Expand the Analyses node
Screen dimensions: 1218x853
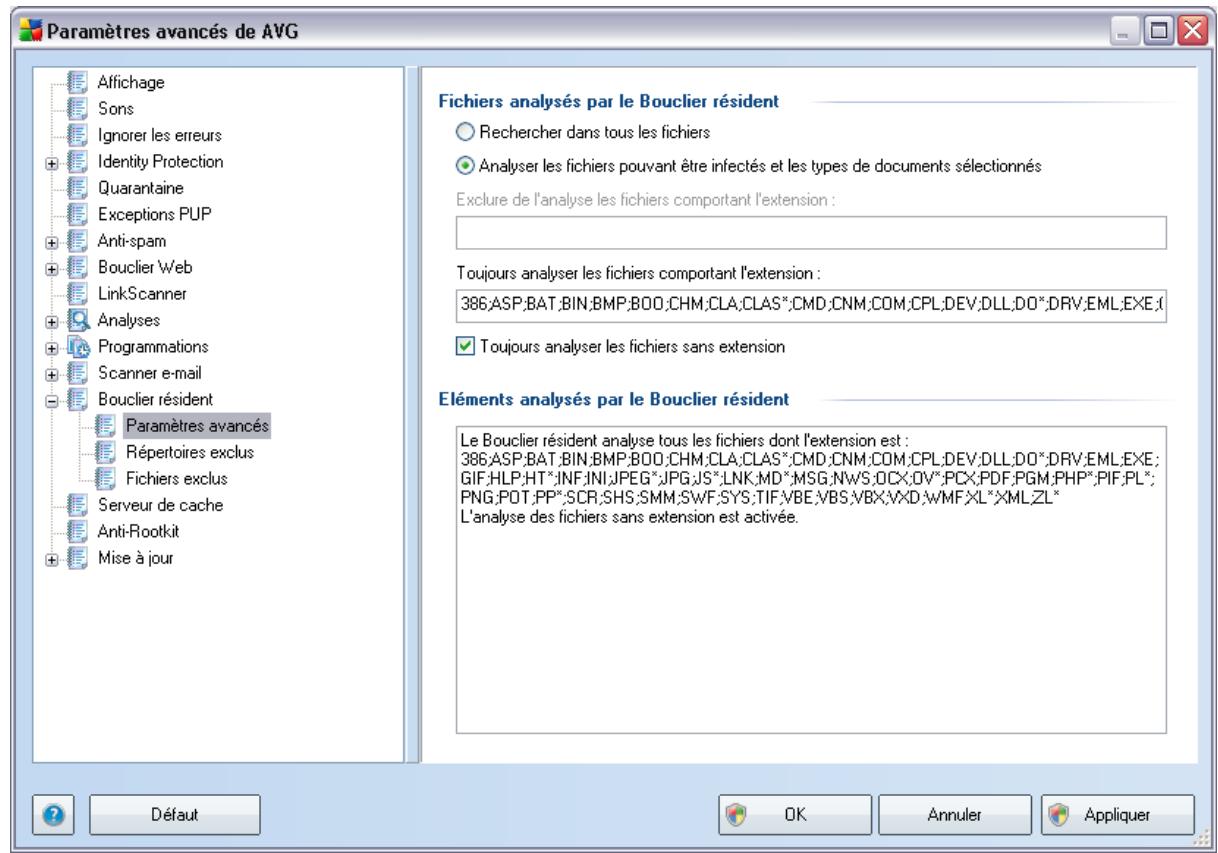51,321
